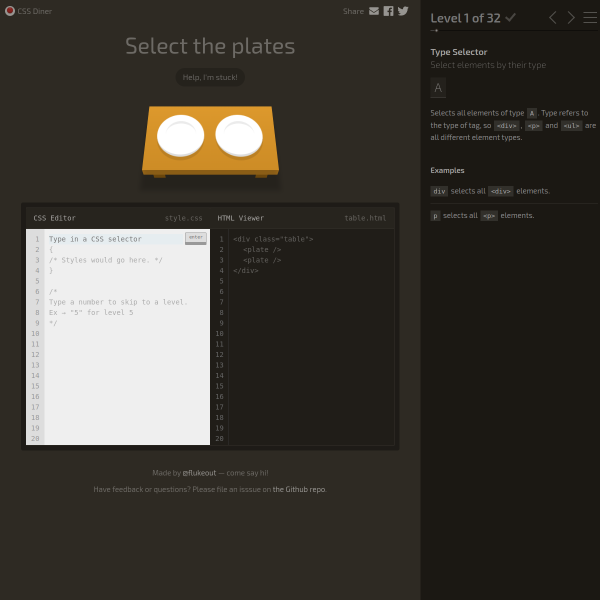
Task: Click the enter button in CSS Editor
Action: pos(196,238)
